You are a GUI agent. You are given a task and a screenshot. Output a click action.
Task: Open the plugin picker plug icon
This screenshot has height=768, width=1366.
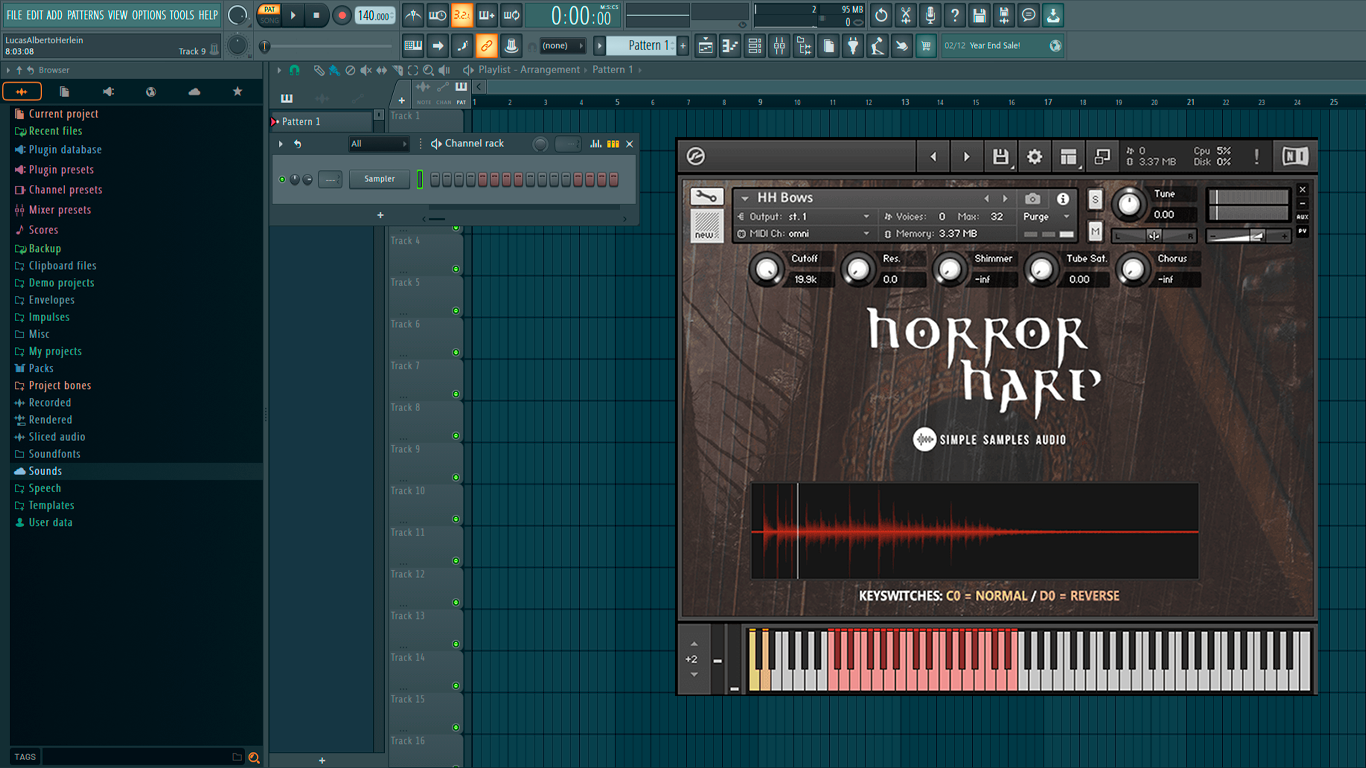(x=852, y=45)
